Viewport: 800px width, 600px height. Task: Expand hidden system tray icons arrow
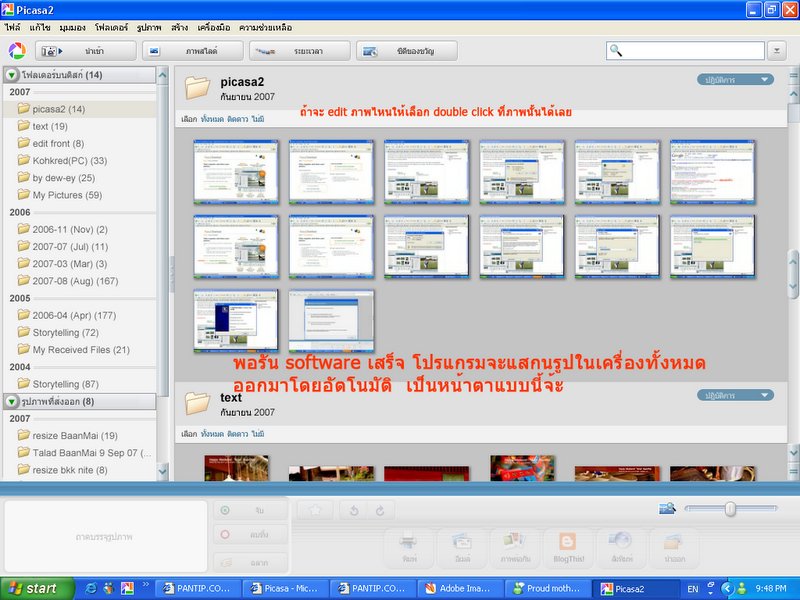(x=727, y=588)
